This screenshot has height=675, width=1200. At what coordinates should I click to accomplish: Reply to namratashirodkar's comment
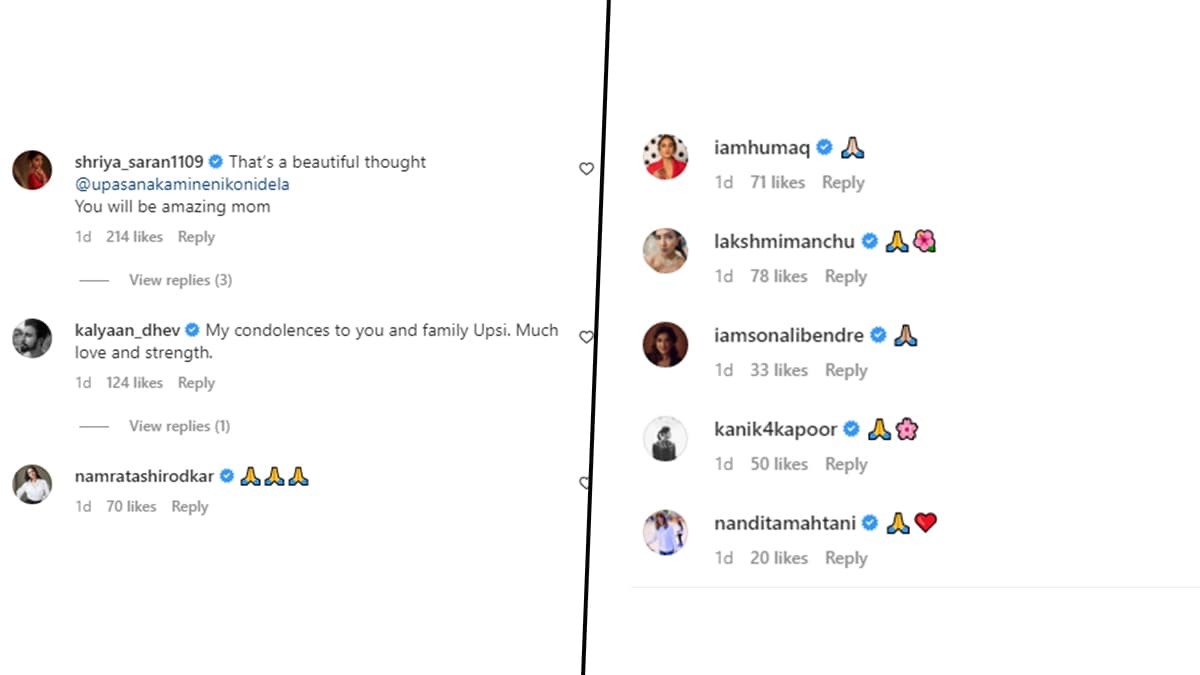(x=189, y=507)
